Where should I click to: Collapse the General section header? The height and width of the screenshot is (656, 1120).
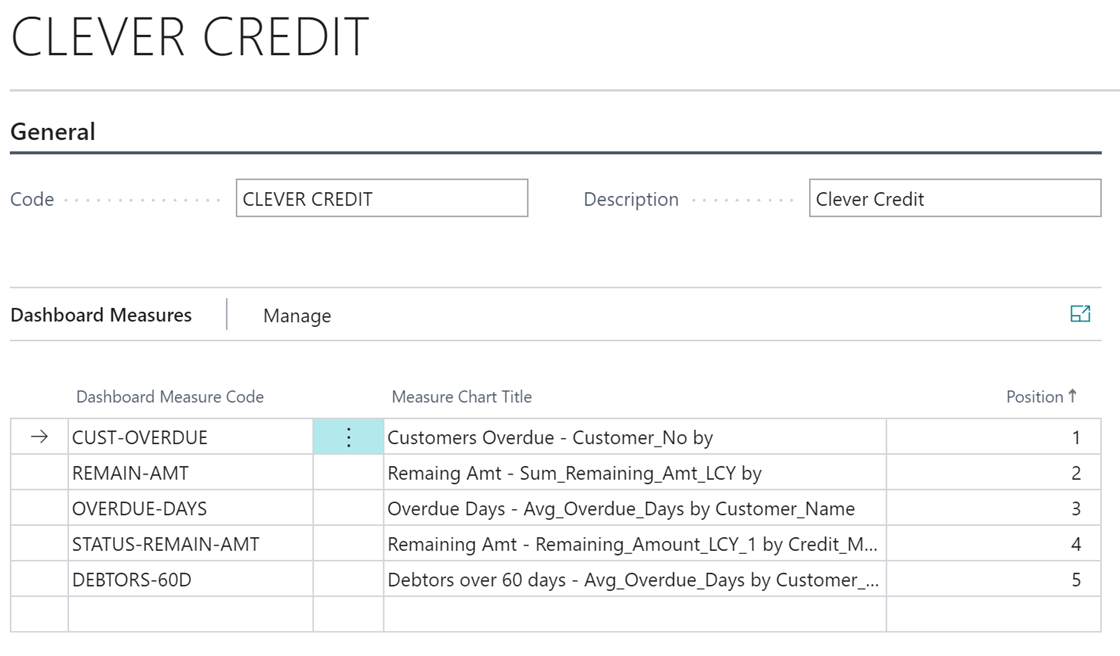(x=53, y=131)
